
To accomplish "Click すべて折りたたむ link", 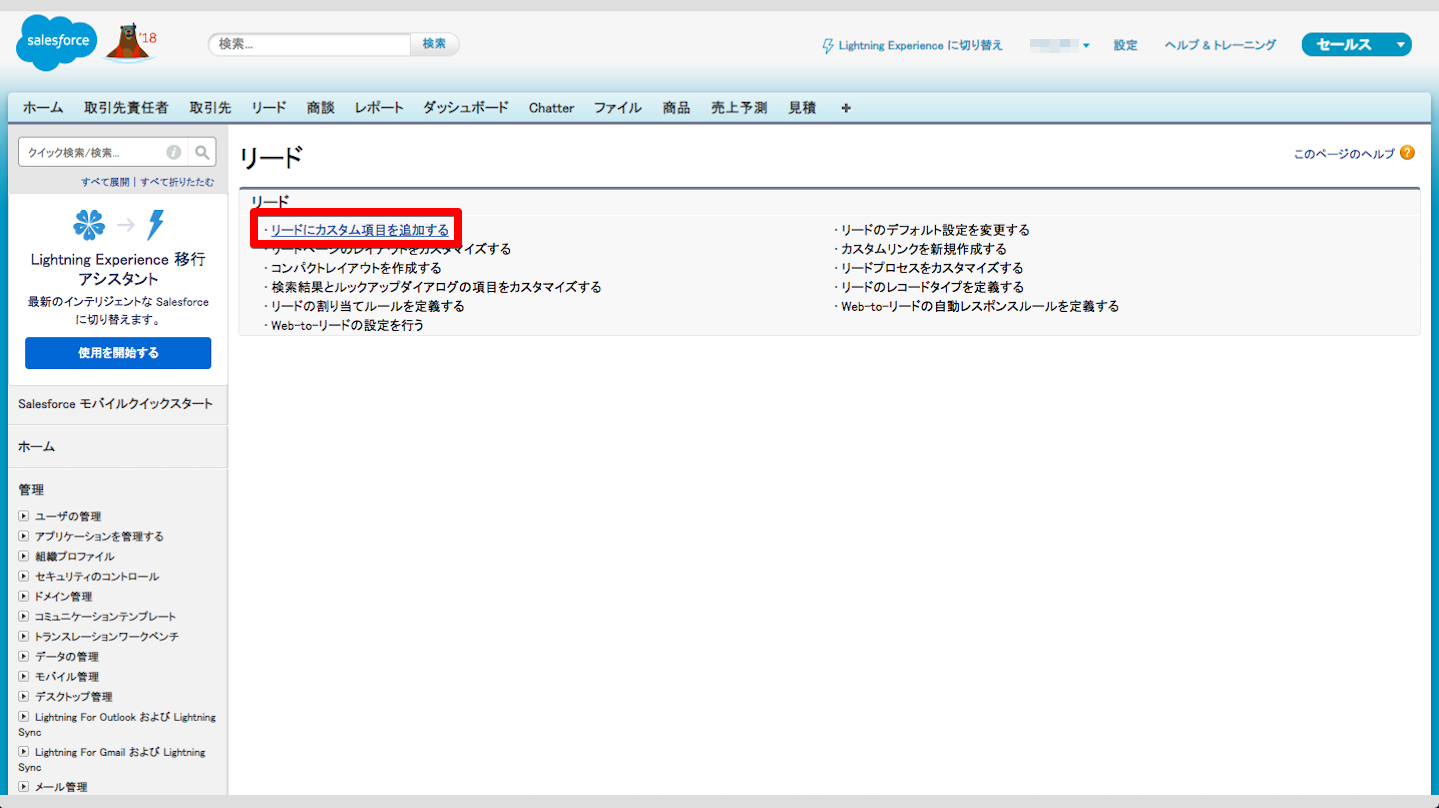I will point(177,182).
